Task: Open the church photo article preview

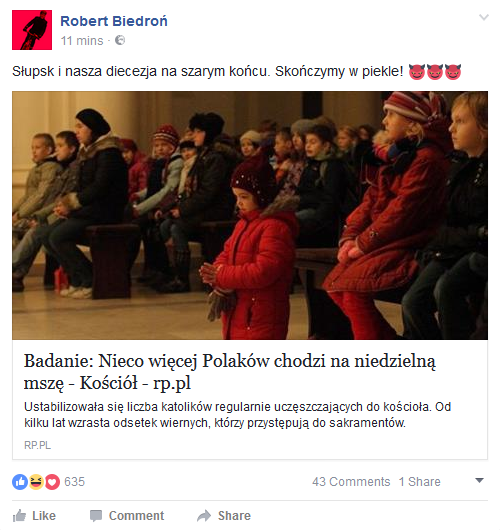Action: point(250,215)
